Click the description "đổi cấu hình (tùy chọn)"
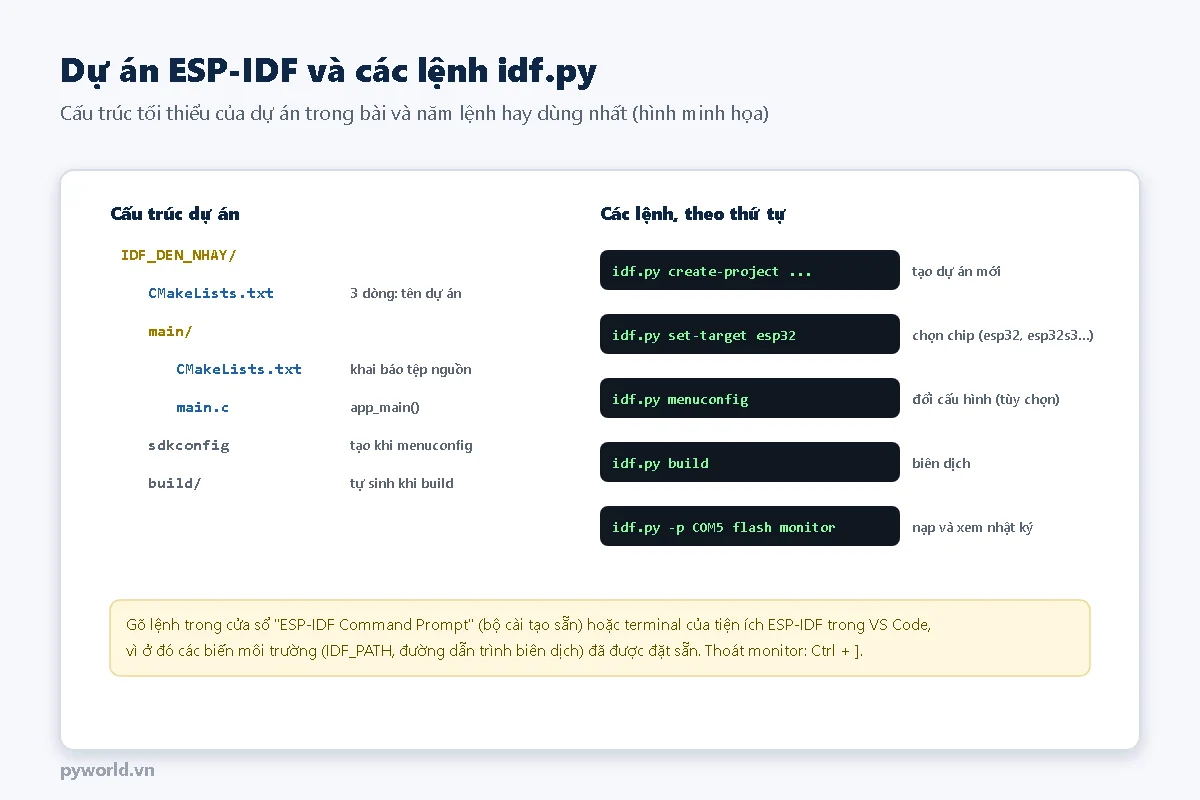Image resolution: width=1200 pixels, height=800 pixels. pos(986,399)
